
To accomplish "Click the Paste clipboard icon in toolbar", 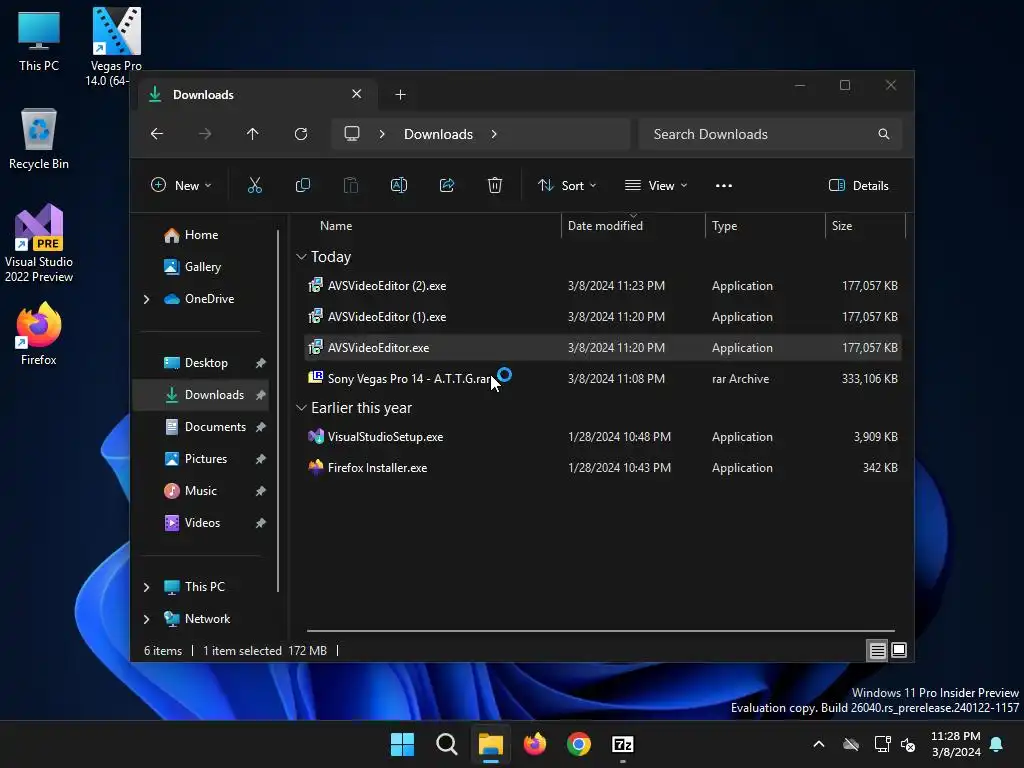I will coord(351,185).
